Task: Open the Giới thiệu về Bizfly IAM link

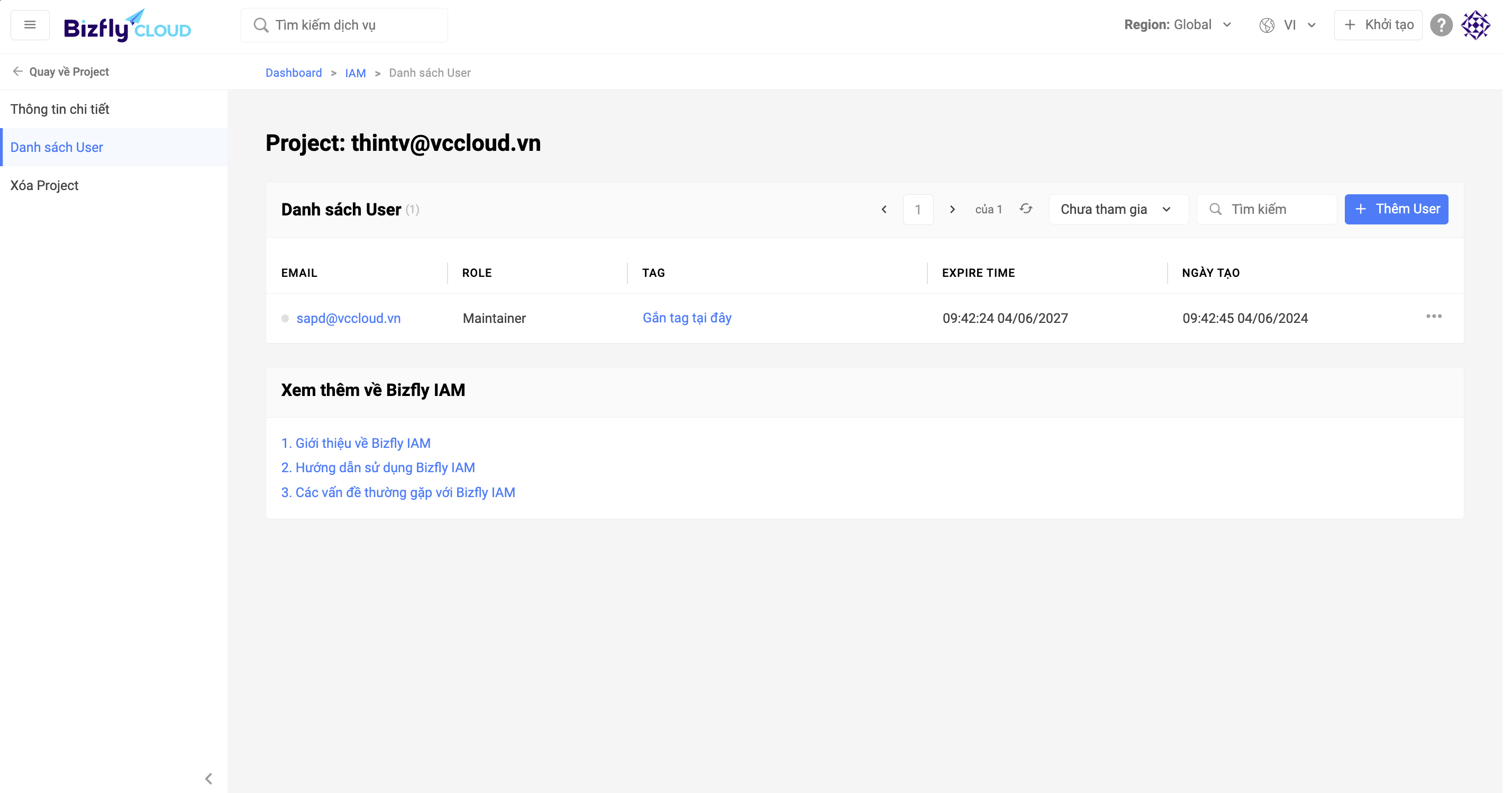Action: [356, 444]
